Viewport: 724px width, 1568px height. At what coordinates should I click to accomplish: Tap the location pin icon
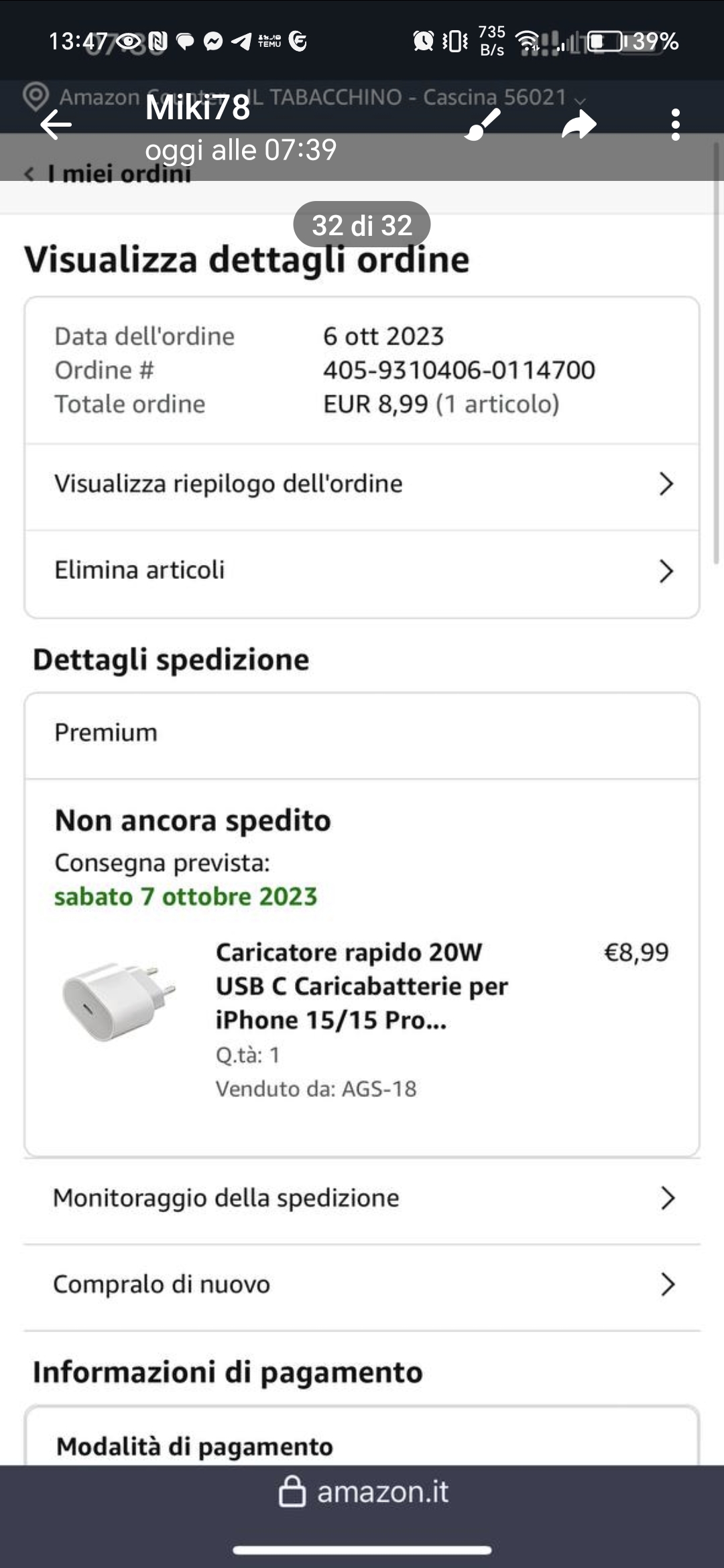pos(36,96)
